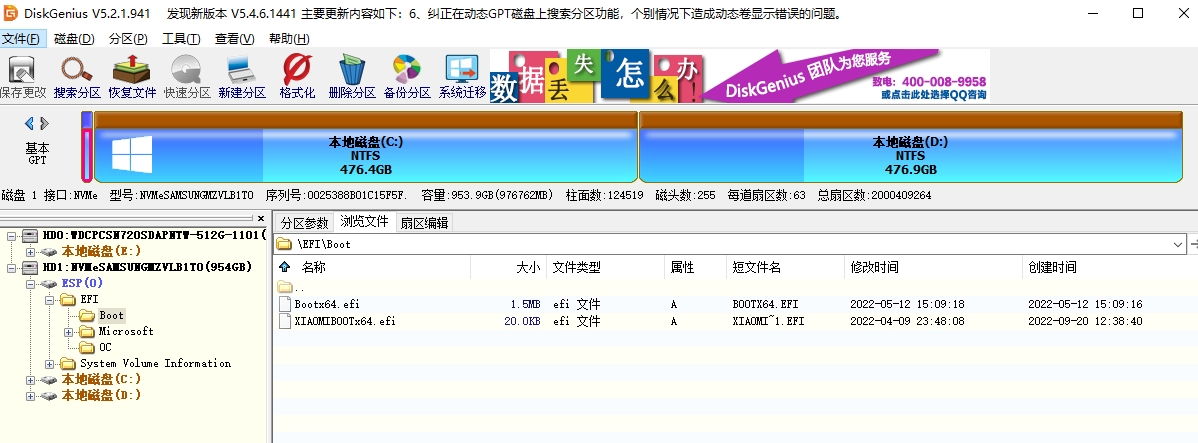Click the parent folder '..' icon in file list
Screen dimensions: 1198x443
(285, 287)
